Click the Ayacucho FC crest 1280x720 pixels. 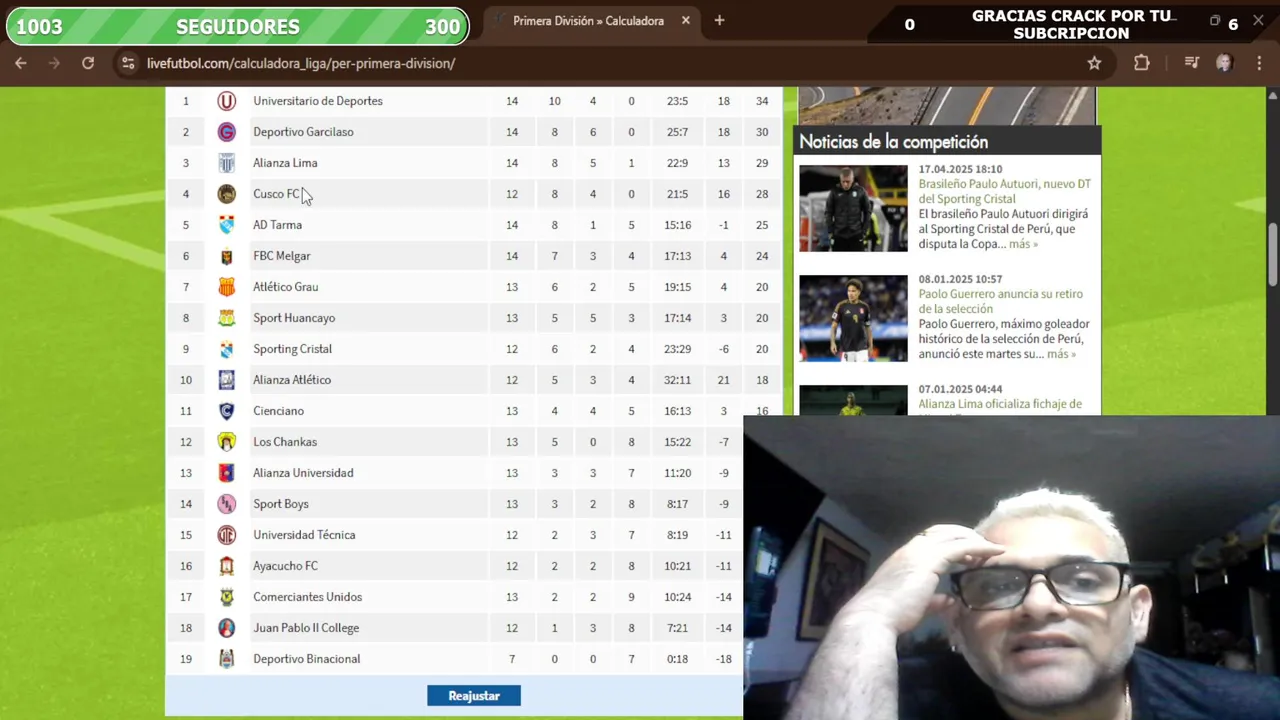[227, 566]
